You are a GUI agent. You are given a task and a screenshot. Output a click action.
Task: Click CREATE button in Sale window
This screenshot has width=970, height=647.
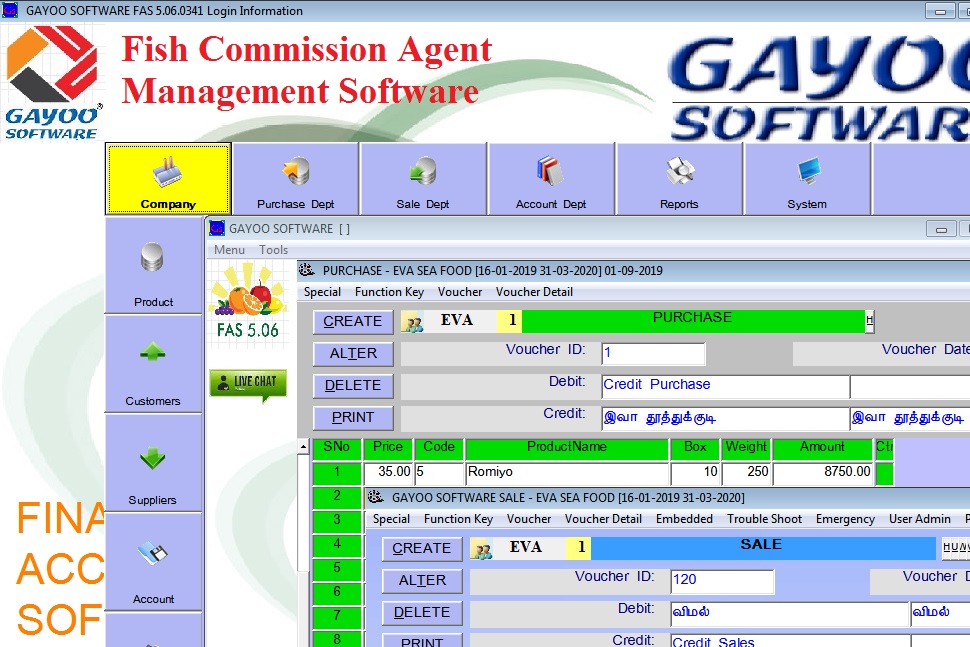422,549
